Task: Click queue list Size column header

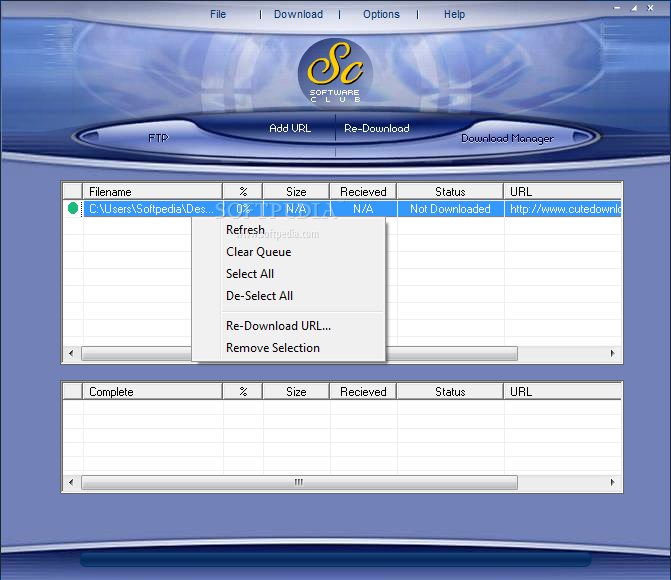Action: (x=296, y=191)
